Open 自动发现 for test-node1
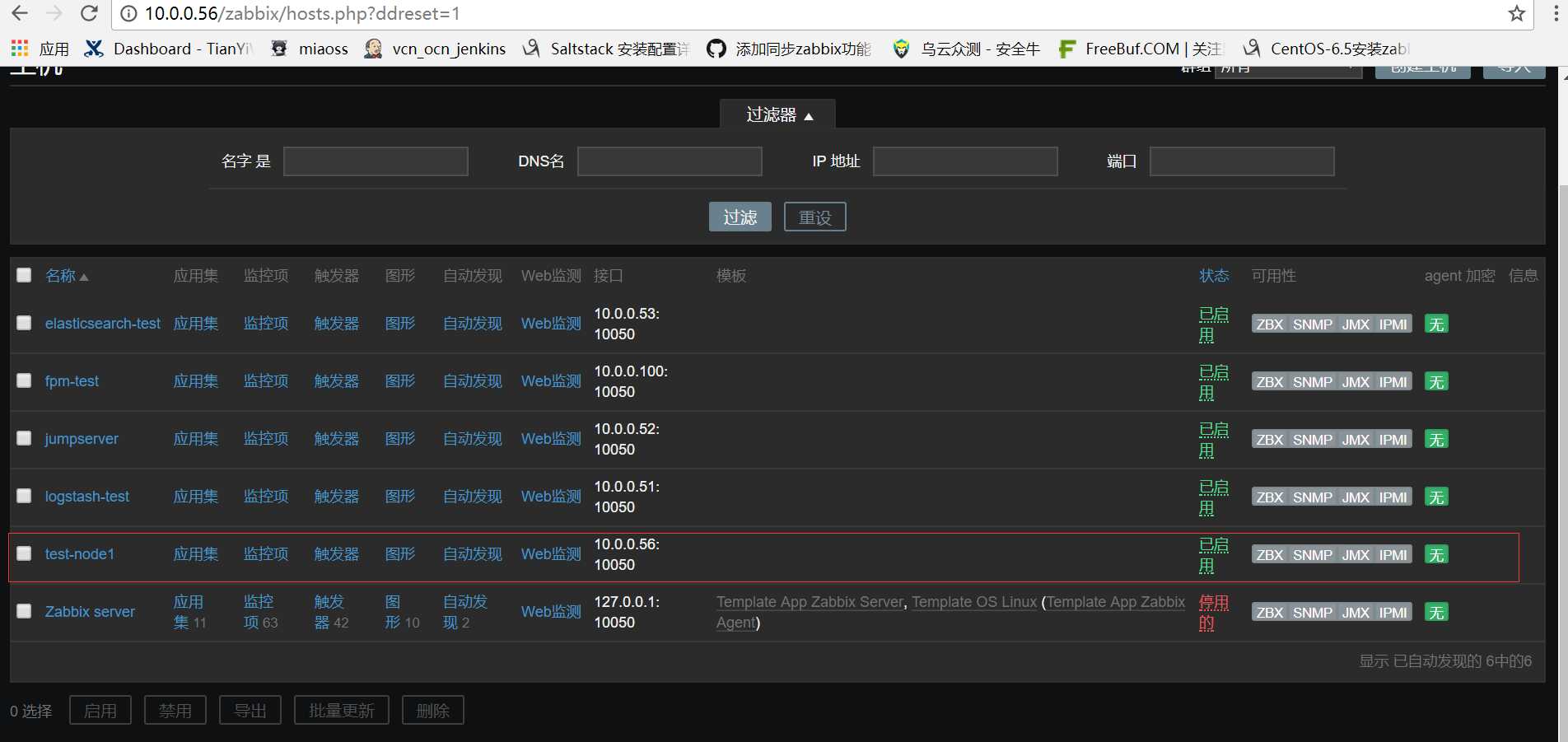 tap(473, 554)
